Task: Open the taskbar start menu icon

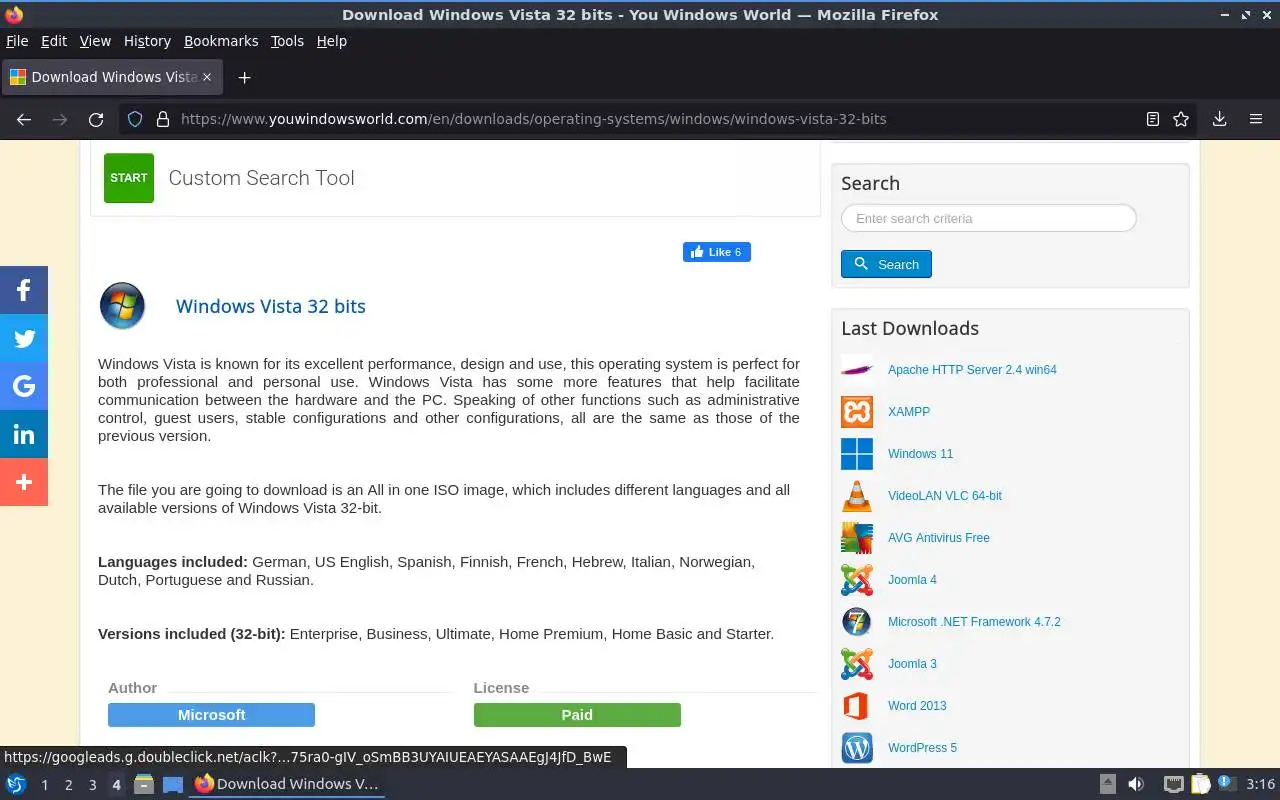Action: [x=16, y=784]
